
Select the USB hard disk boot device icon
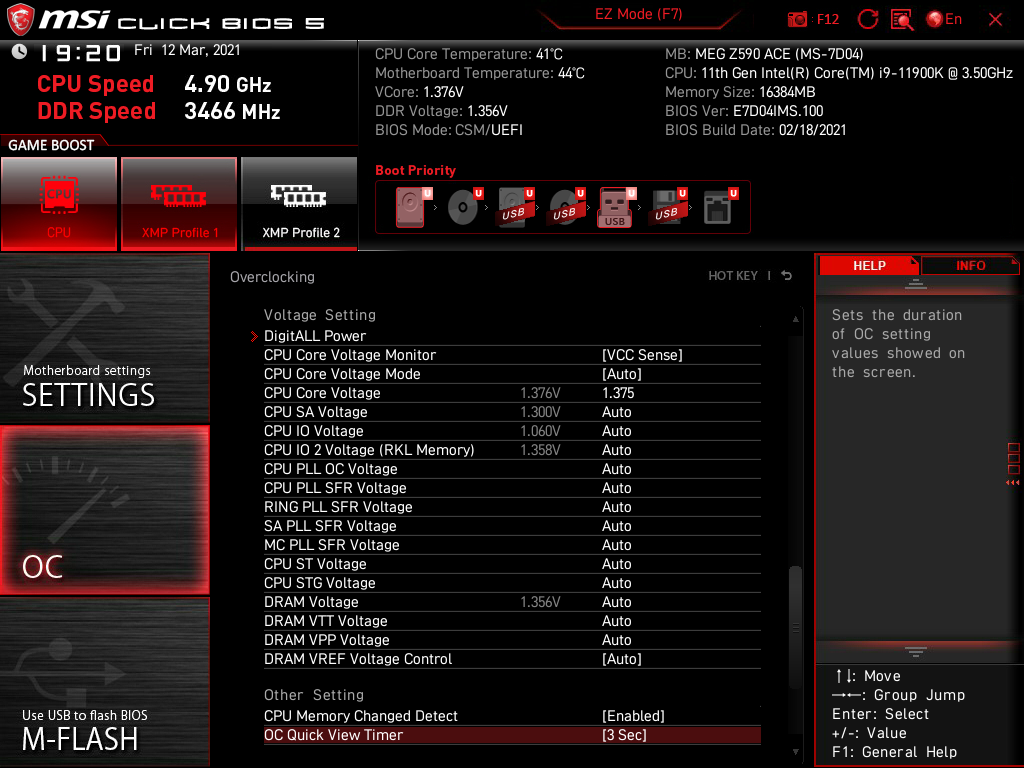tap(515, 207)
